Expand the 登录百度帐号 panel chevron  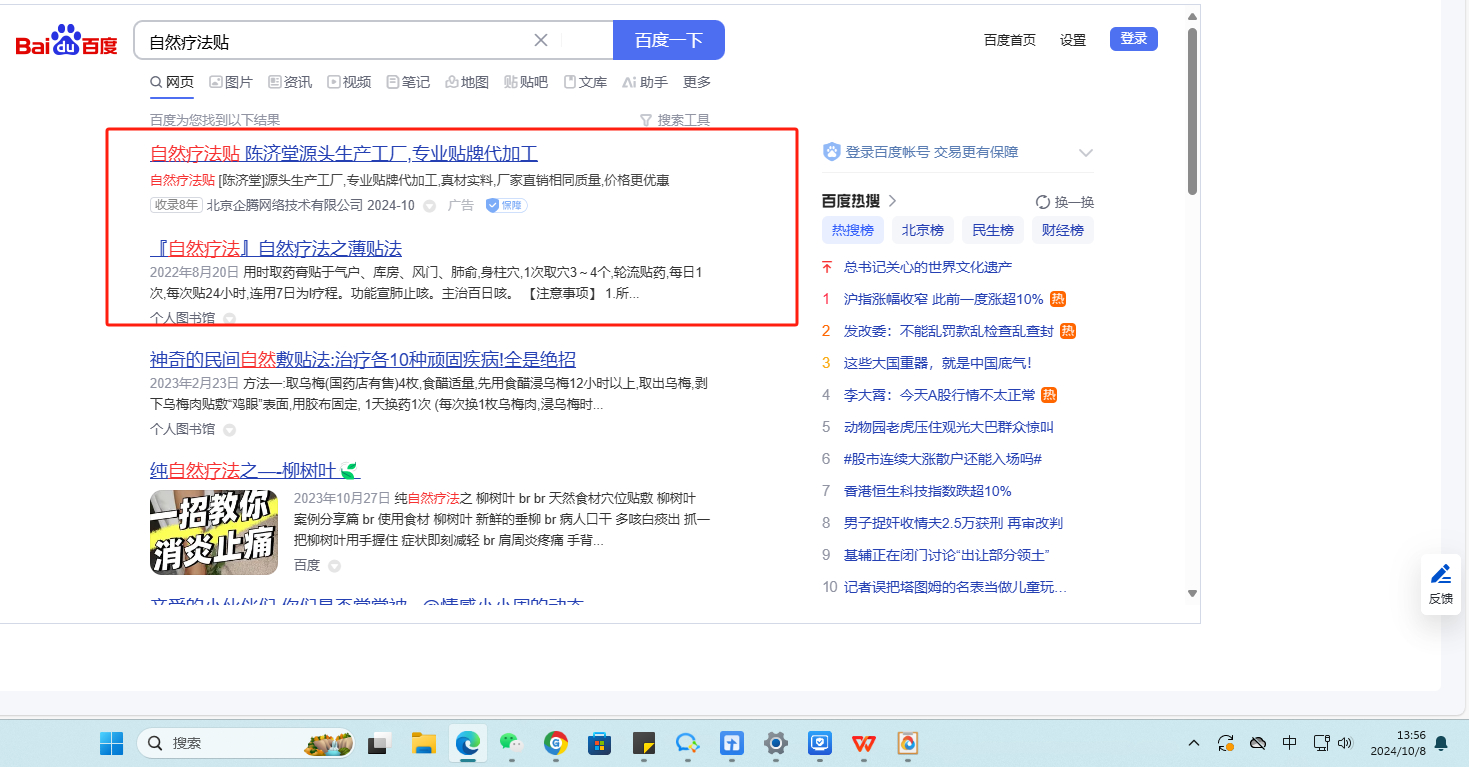click(1085, 153)
